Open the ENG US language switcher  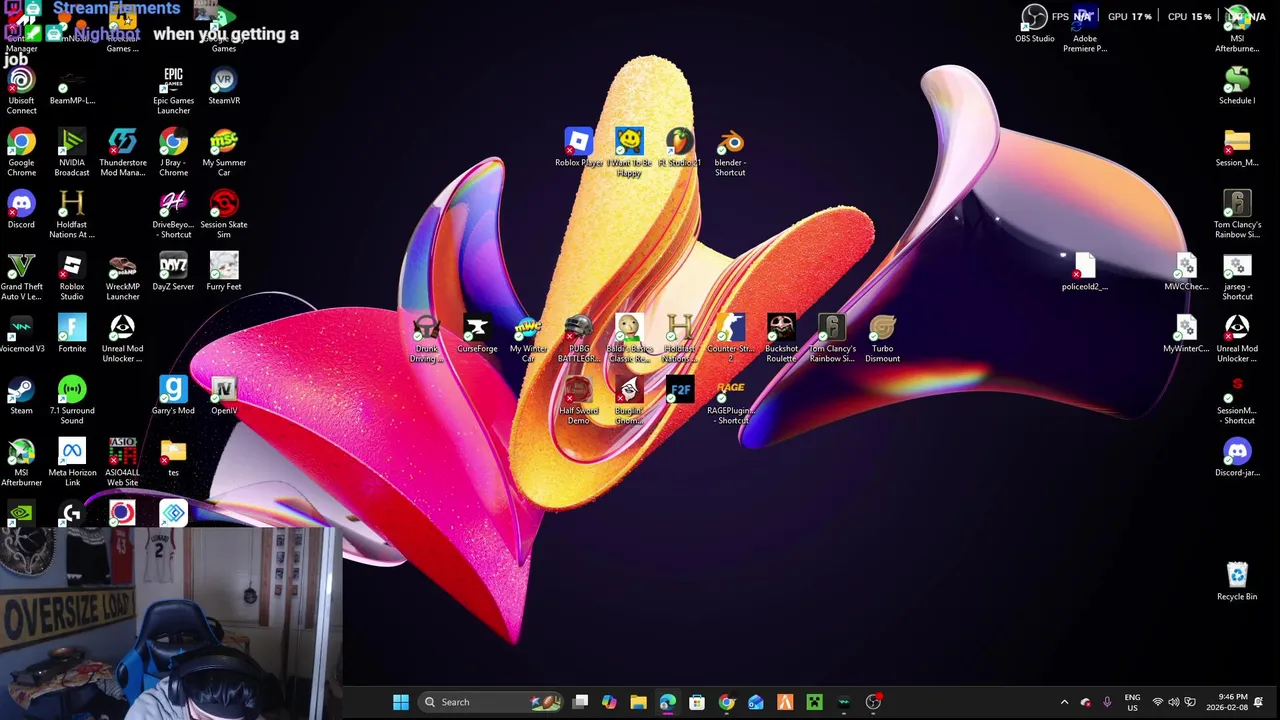coord(1132,702)
